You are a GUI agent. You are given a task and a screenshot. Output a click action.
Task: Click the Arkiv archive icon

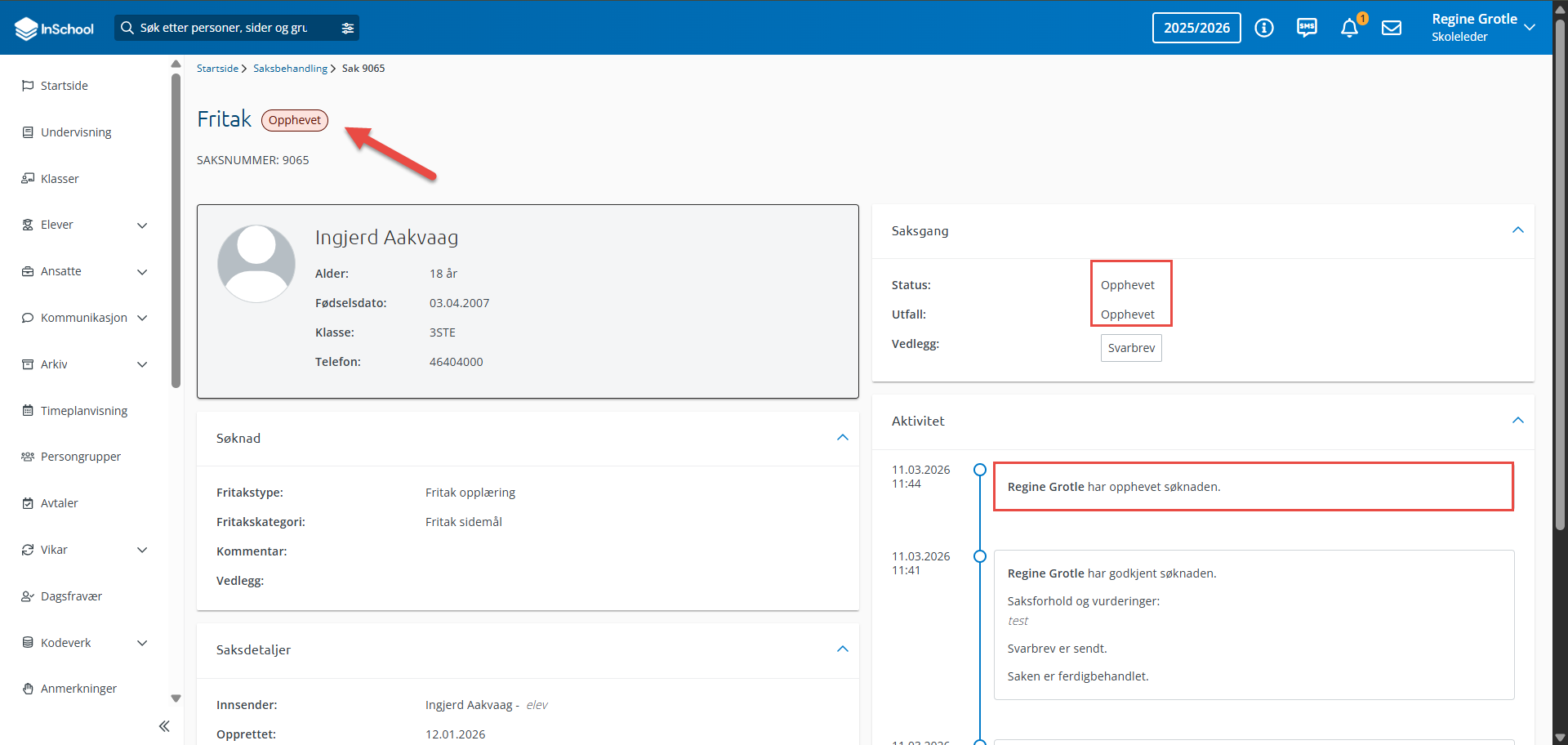[x=28, y=364]
